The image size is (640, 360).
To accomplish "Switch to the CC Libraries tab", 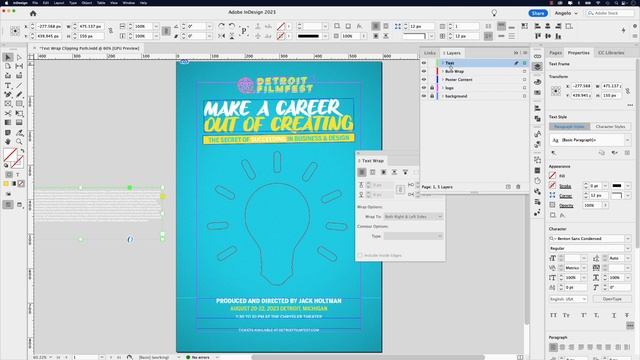I will click(x=611, y=53).
